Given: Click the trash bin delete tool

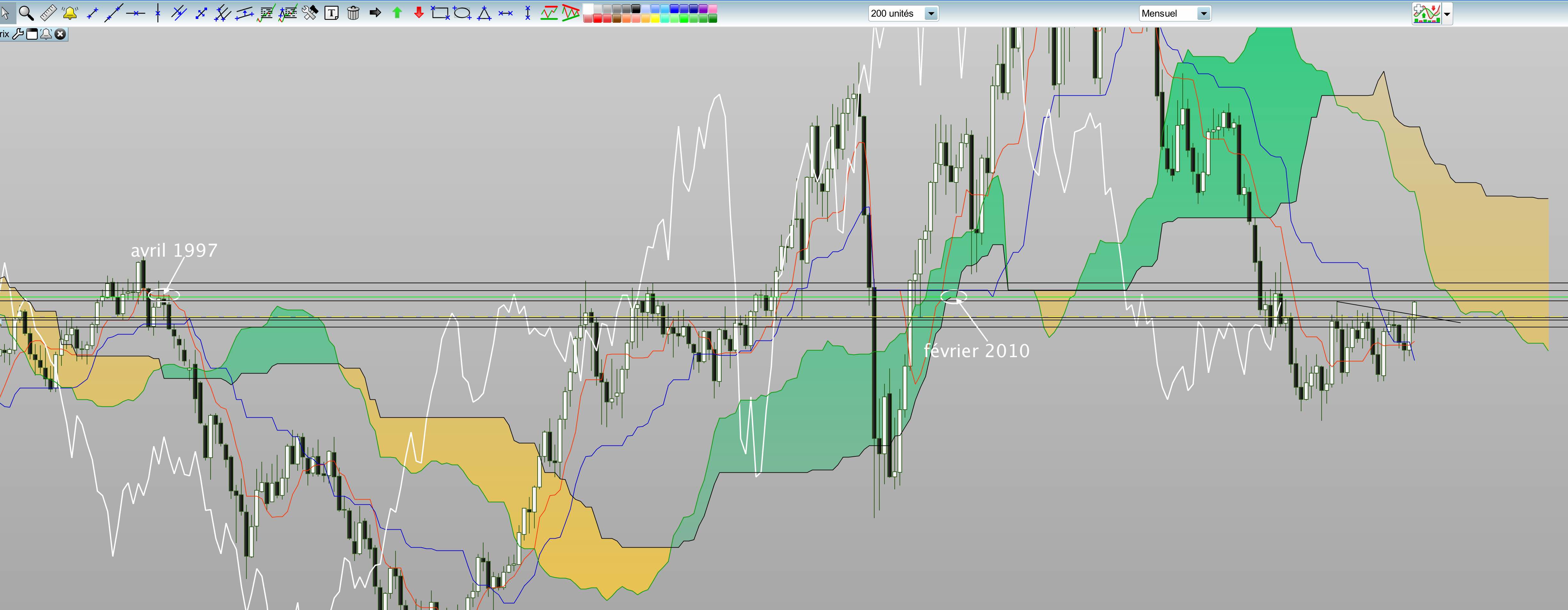Looking at the screenshot, I should tap(353, 13).
